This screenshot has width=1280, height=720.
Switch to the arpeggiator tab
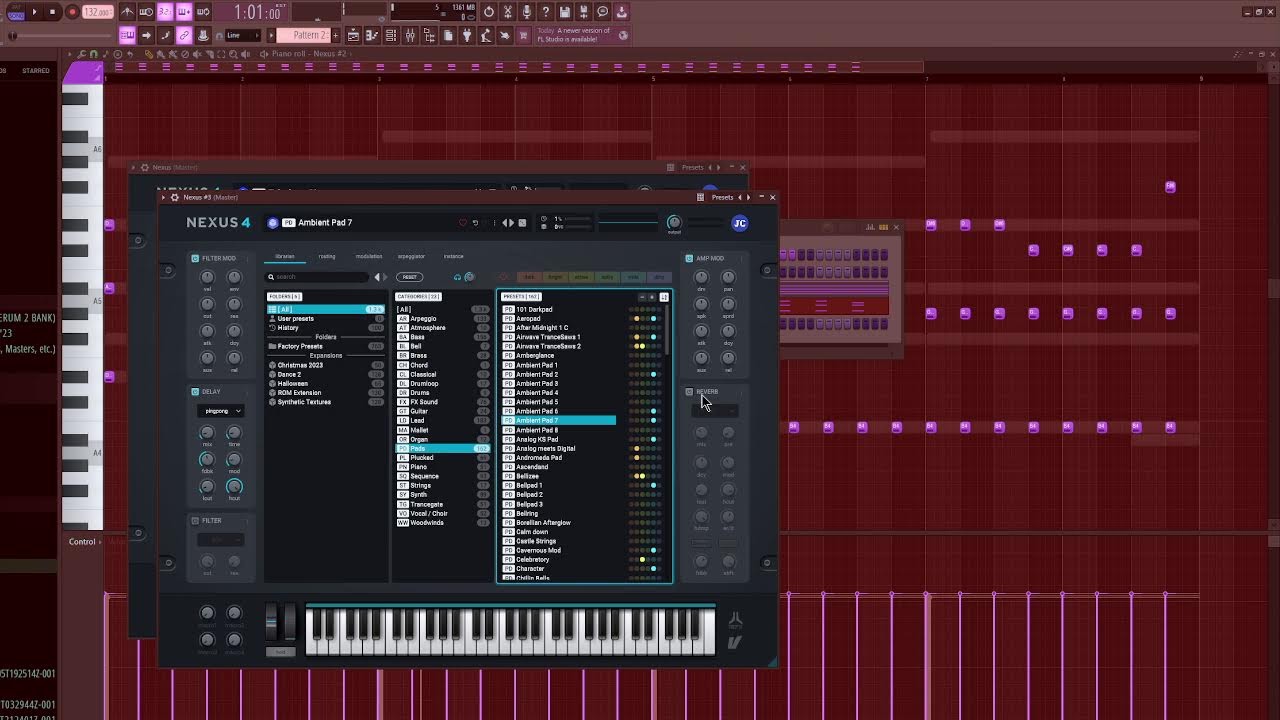point(411,256)
